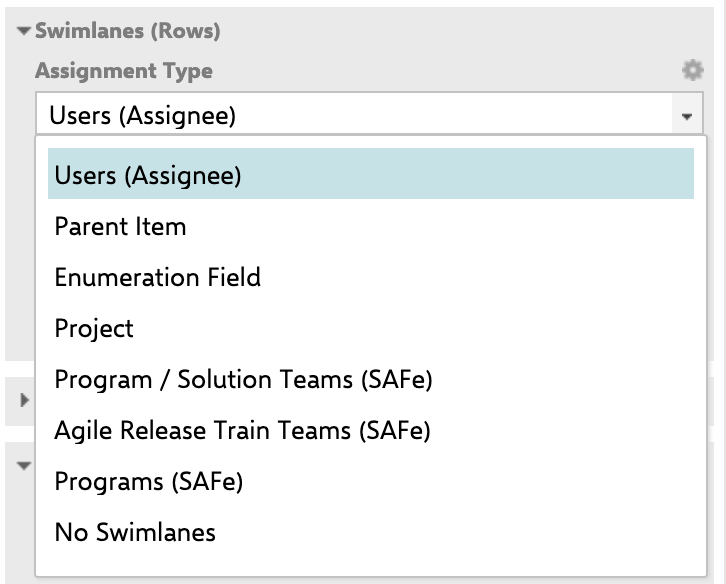Pick the Programs (SAFe) option
This screenshot has height=584, width=726.
[x=149, y=482]
